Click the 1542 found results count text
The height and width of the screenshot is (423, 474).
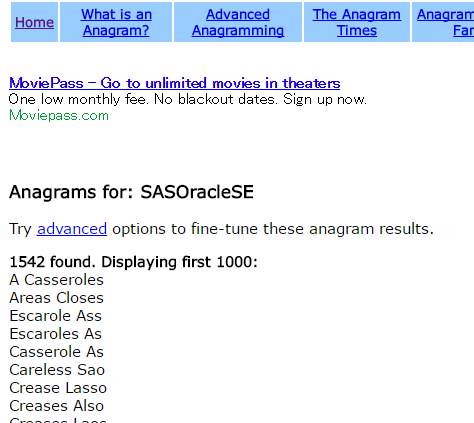[x=133, y=262]
